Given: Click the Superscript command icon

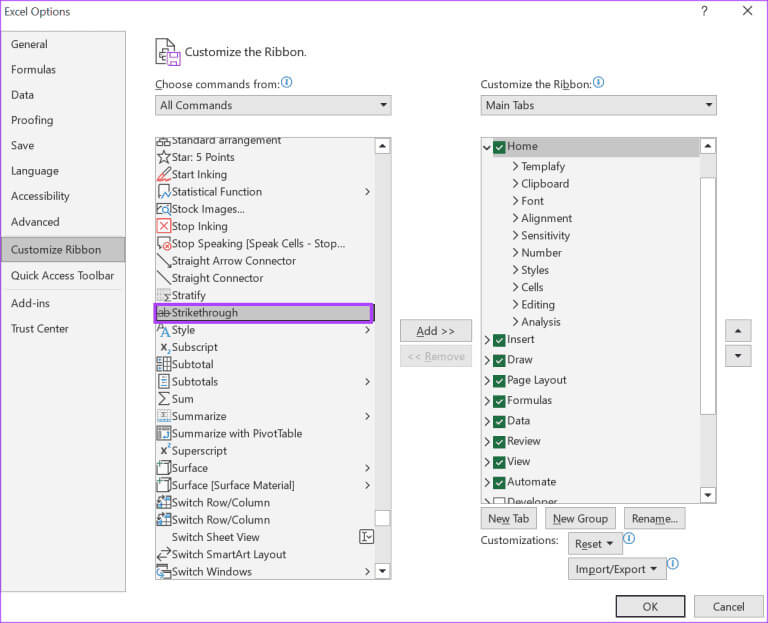Looking at the screenshot, I should [x=164, y=451].
